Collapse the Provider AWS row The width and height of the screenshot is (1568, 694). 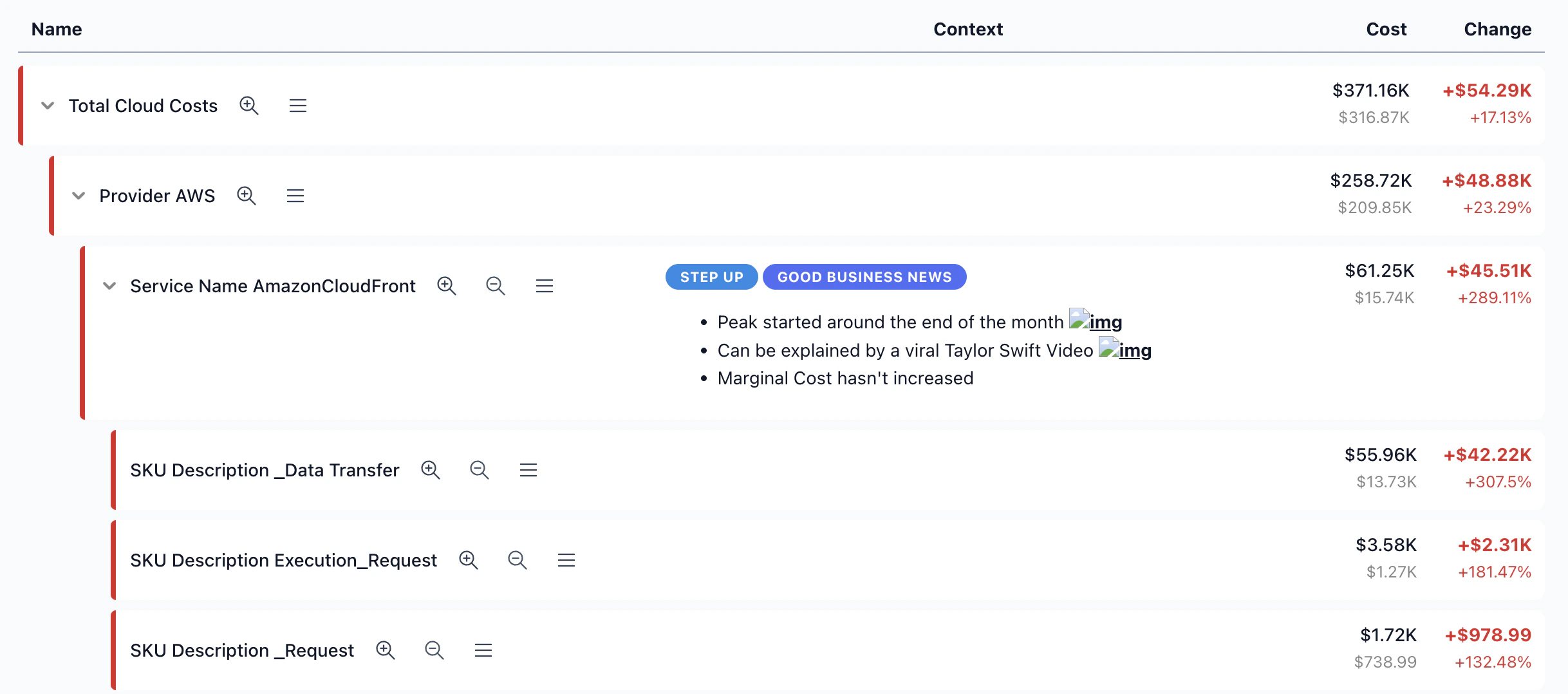(79, 196)
